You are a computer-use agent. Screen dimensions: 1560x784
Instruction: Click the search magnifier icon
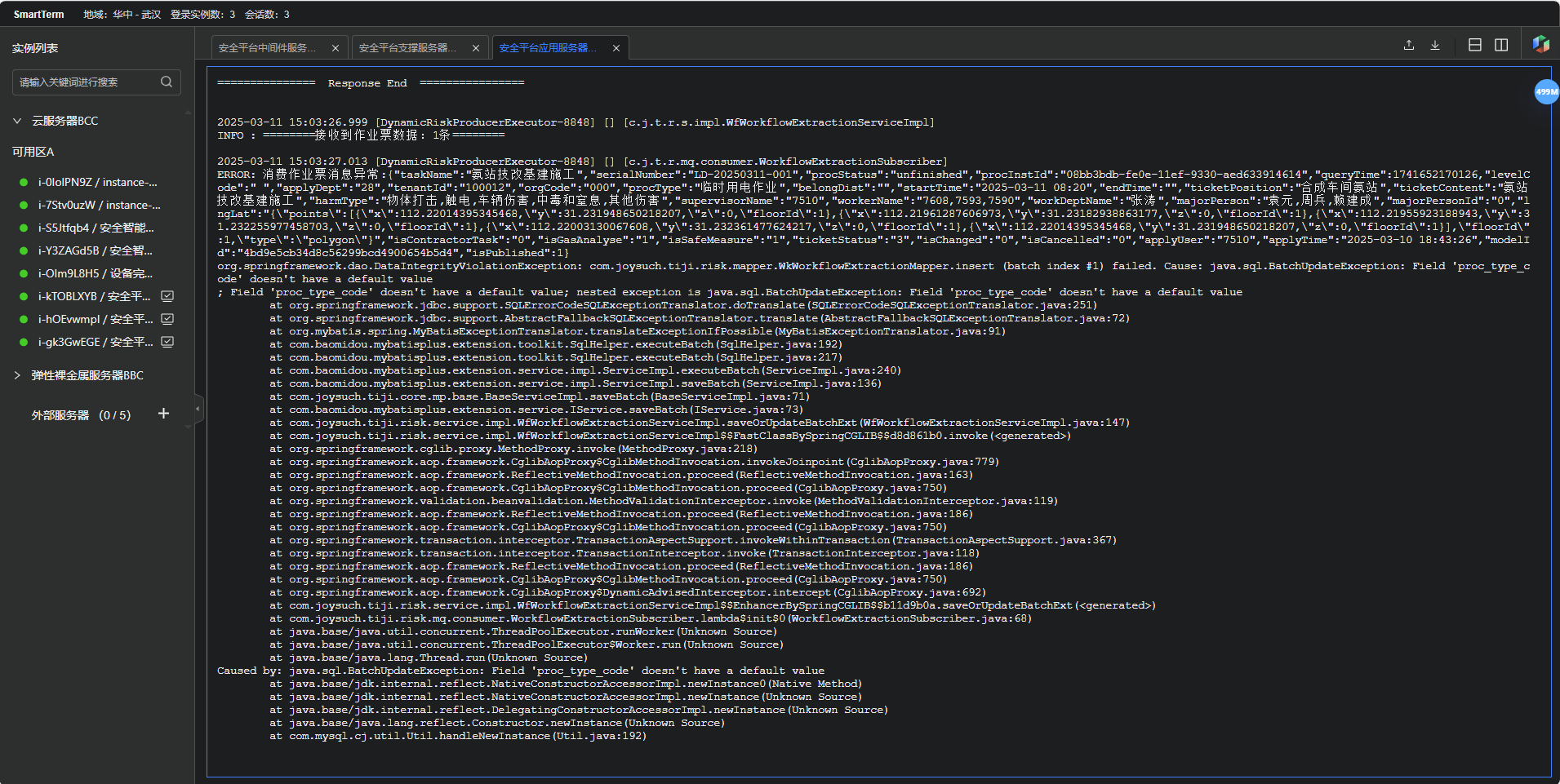(x=167, y=82)
